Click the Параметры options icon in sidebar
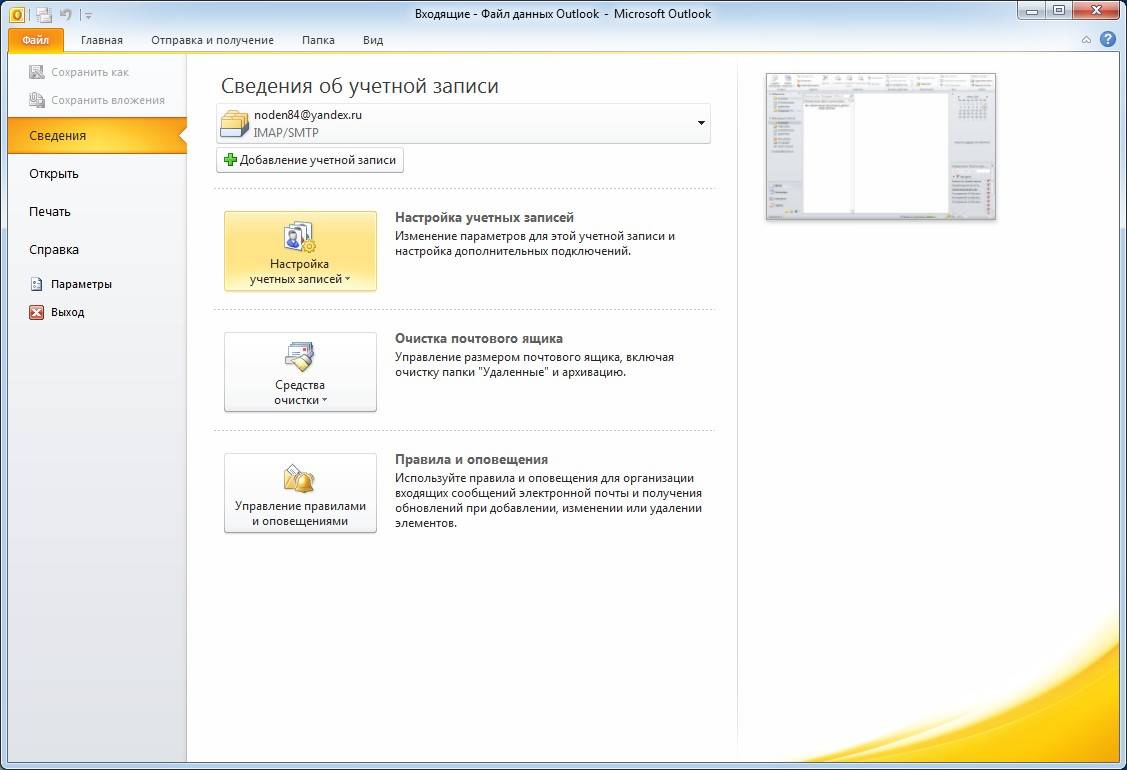 37,284
